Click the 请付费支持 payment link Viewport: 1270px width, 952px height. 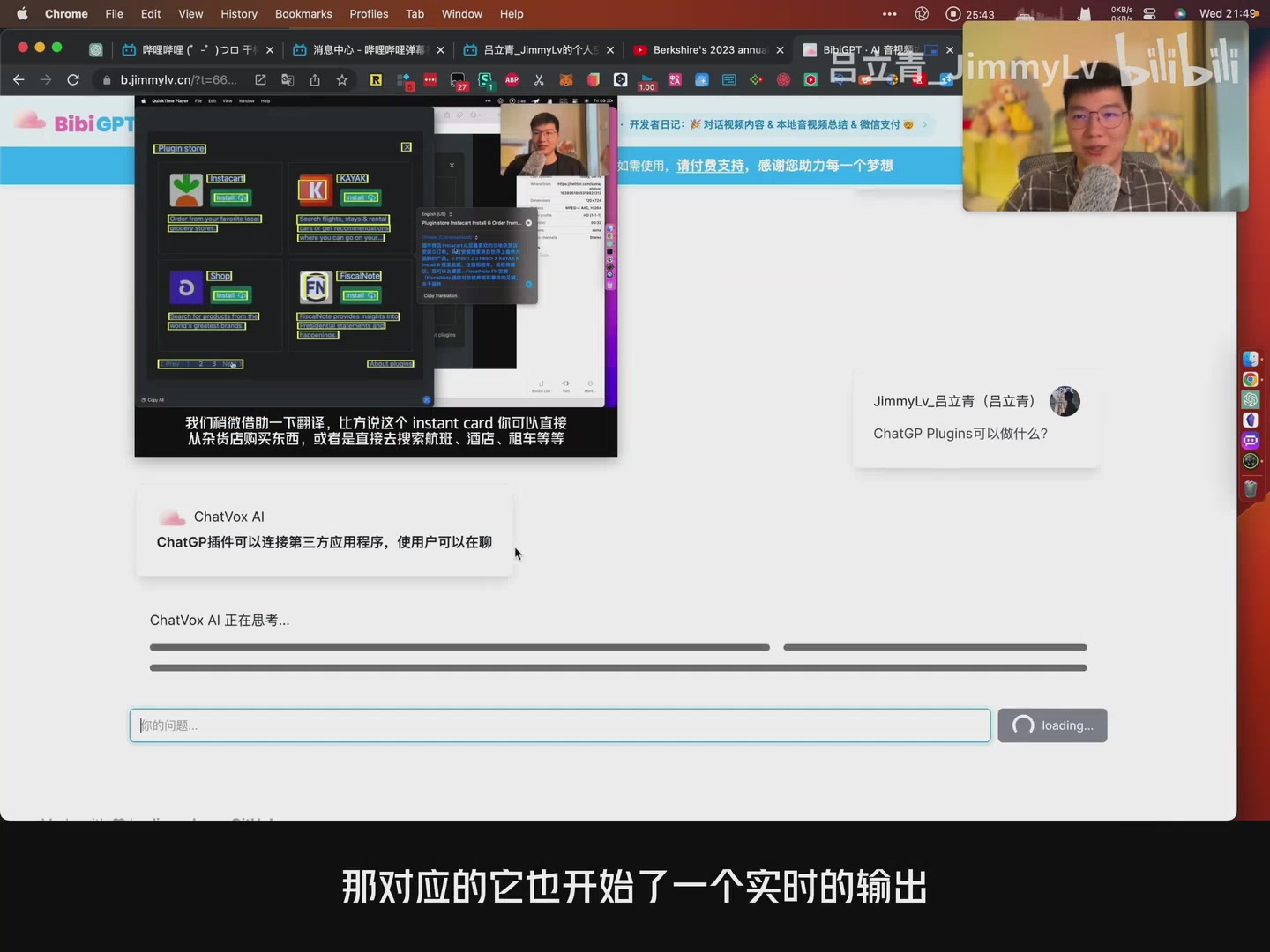[x=711, y=166]
